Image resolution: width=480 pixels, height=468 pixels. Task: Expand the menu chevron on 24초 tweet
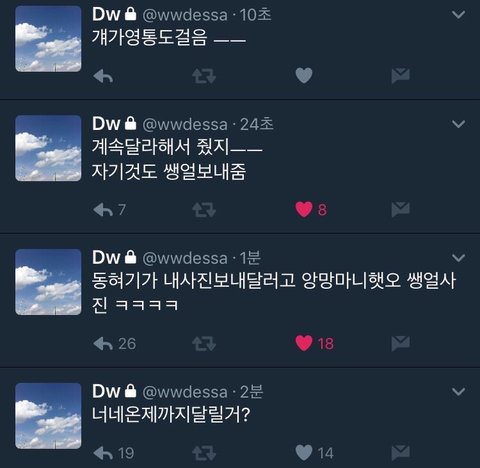pyautogui.click(x=459, y=124)
